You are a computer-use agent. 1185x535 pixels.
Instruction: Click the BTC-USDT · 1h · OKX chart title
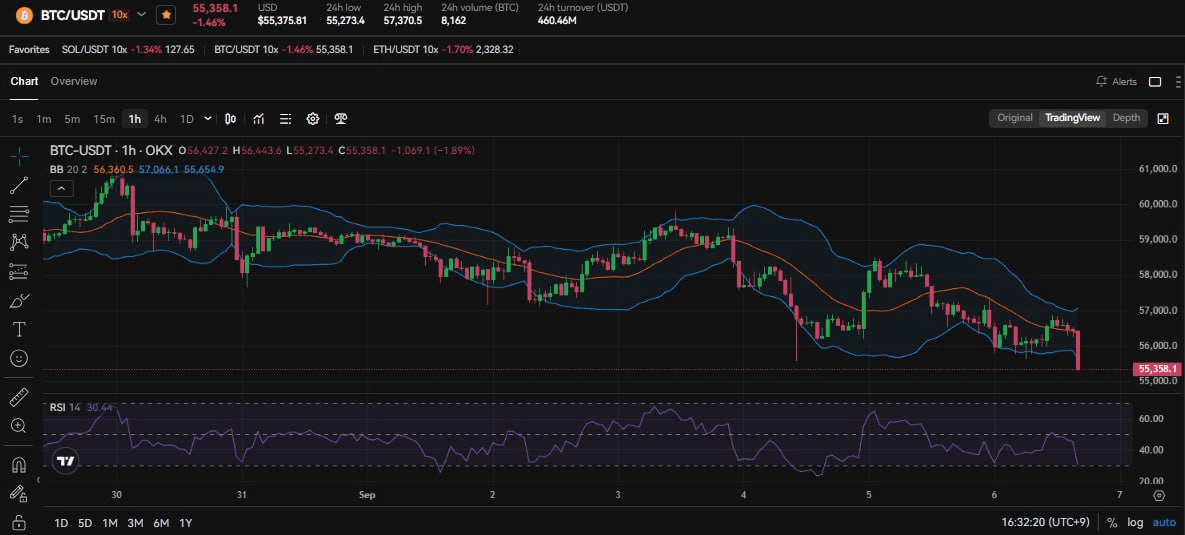[111, 150]
